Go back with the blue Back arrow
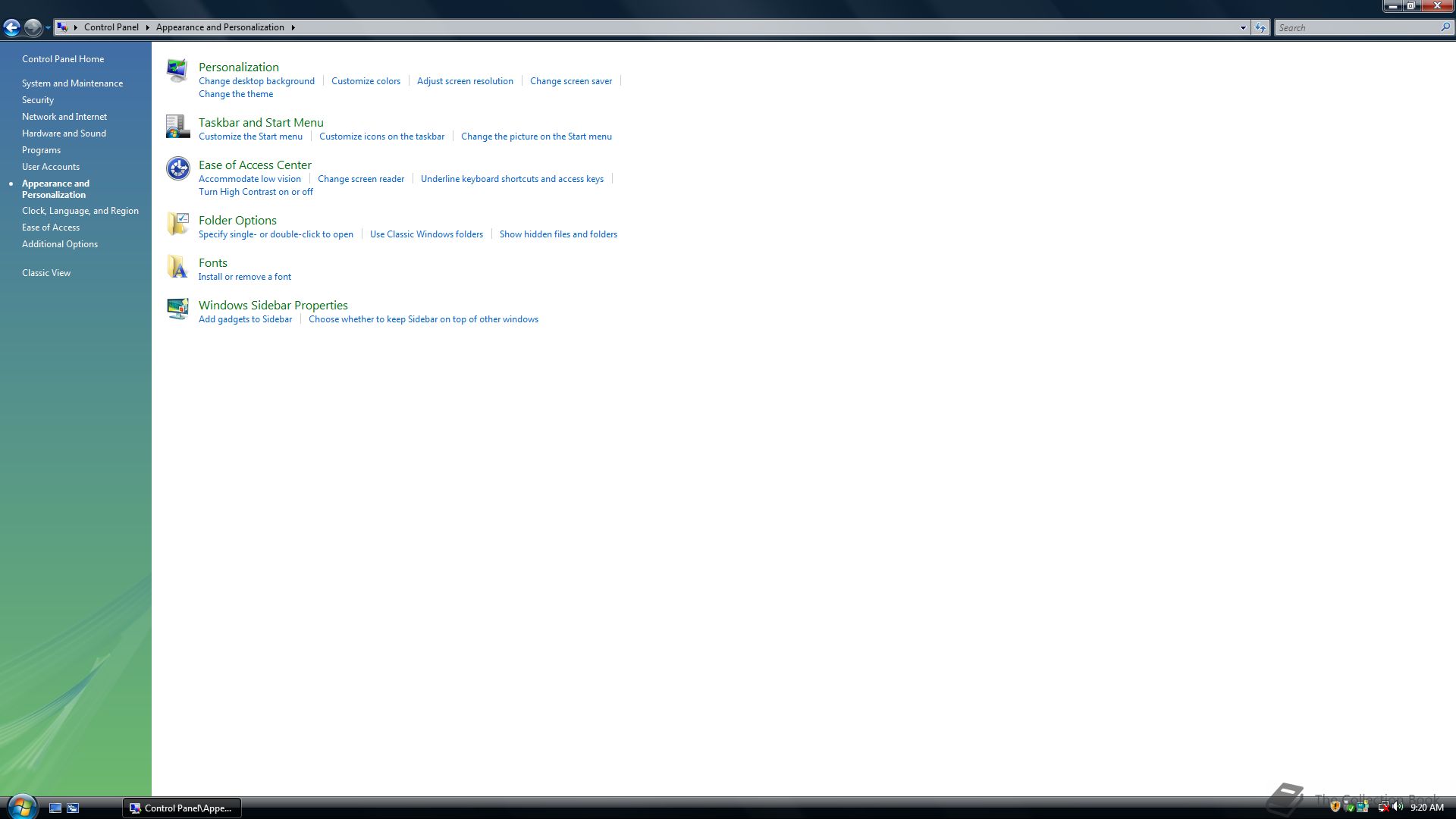1456x819 pixels. pos(11,28)
